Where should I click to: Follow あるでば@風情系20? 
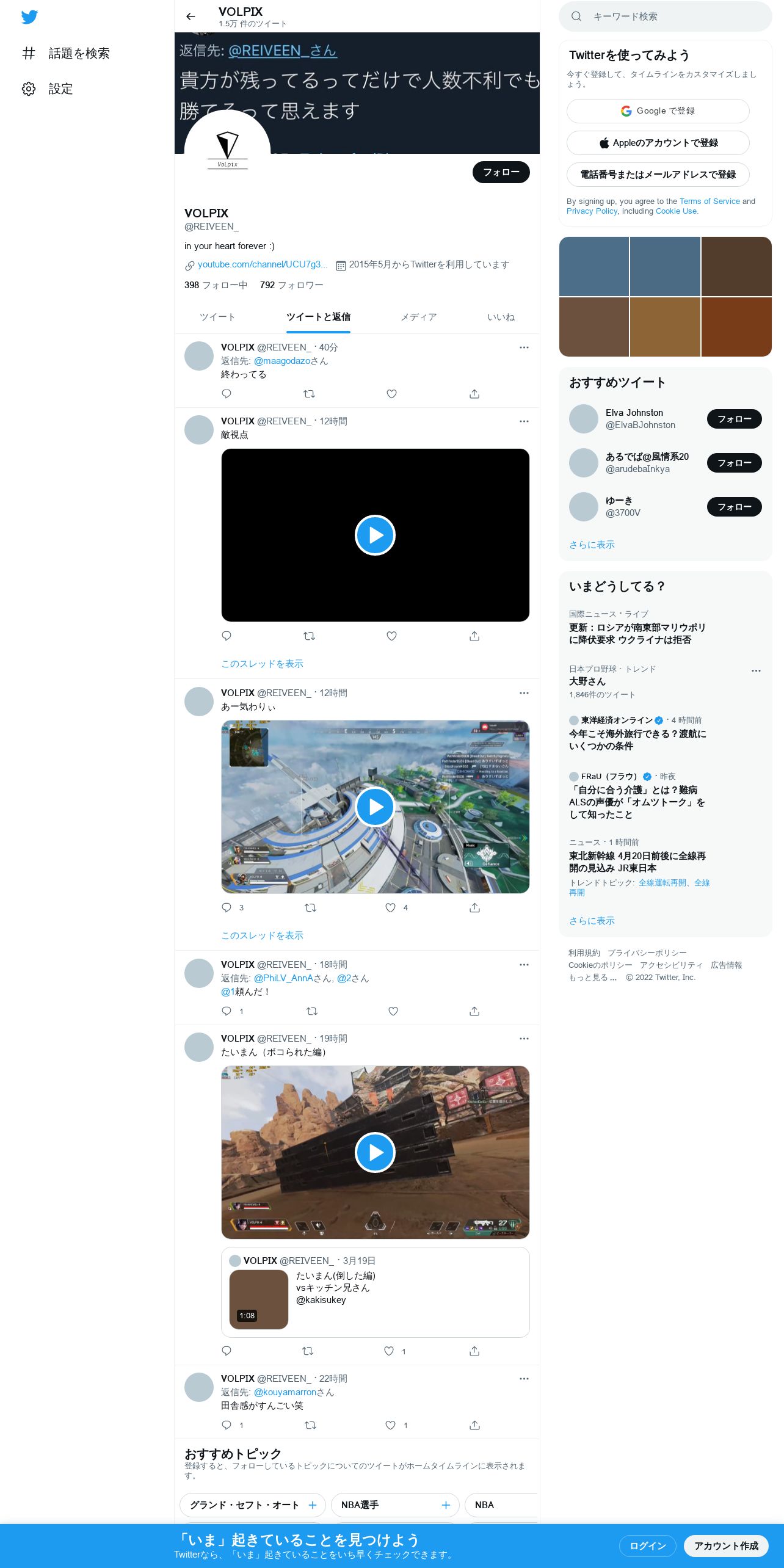(x=735, y=463)
